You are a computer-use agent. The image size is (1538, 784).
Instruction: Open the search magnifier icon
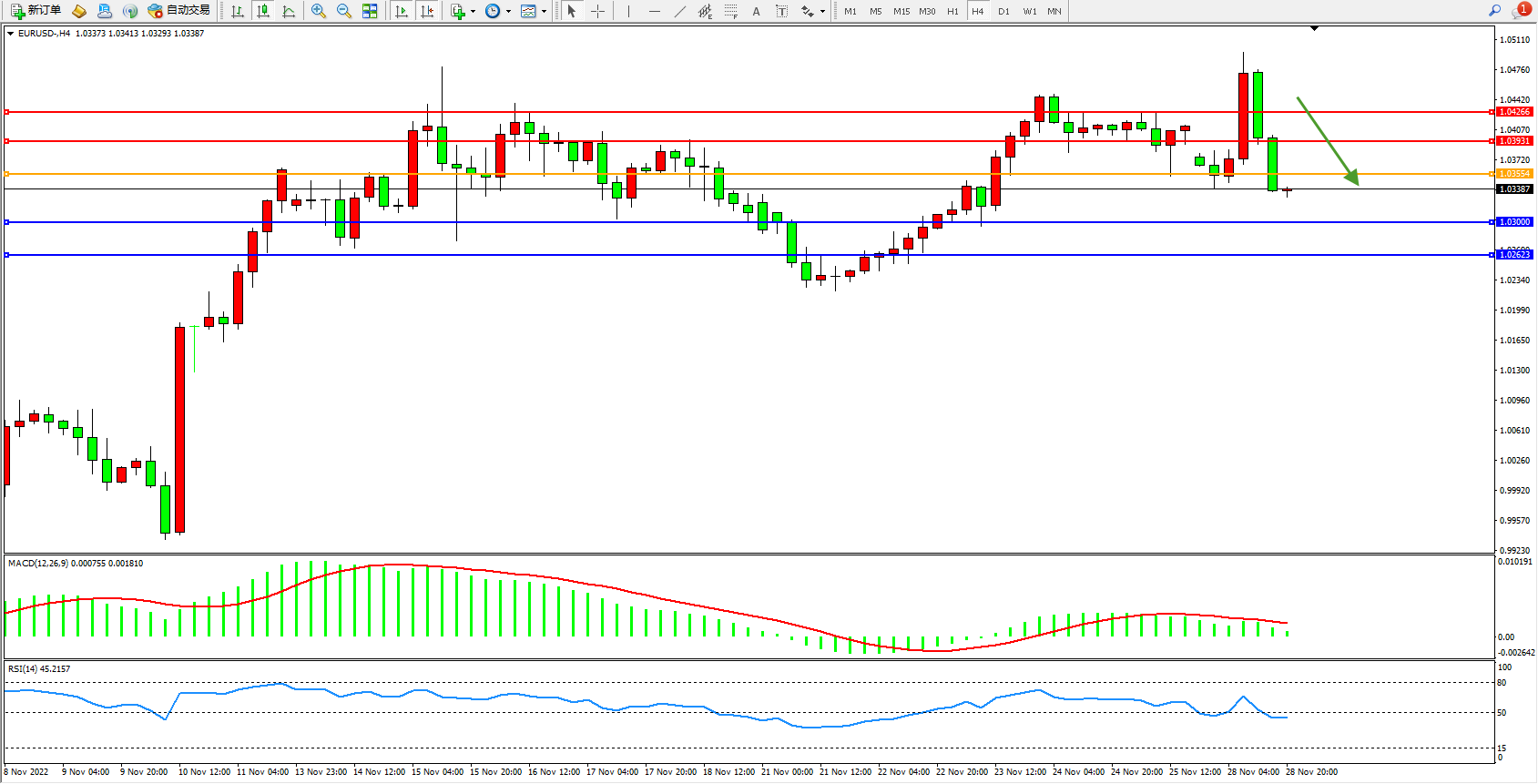click(1494, 11)
